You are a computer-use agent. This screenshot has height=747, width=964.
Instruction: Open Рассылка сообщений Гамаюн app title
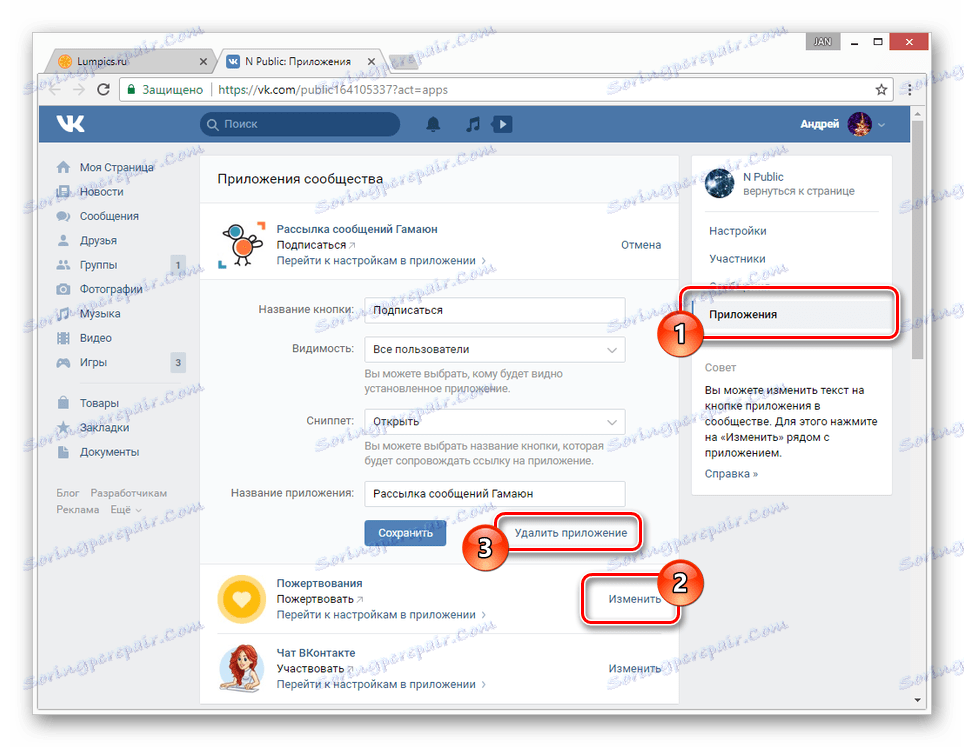click(357, 229)
